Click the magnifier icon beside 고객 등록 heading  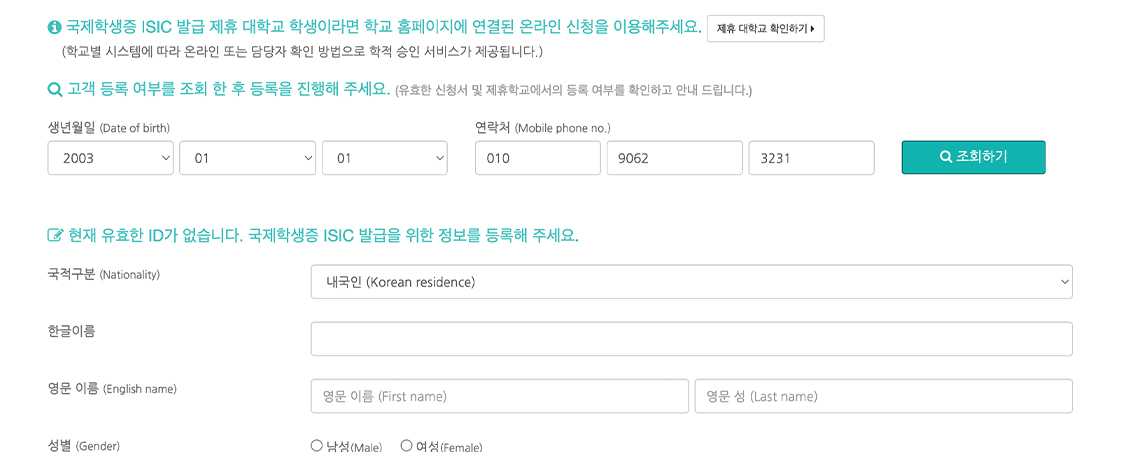click(55, 91)
